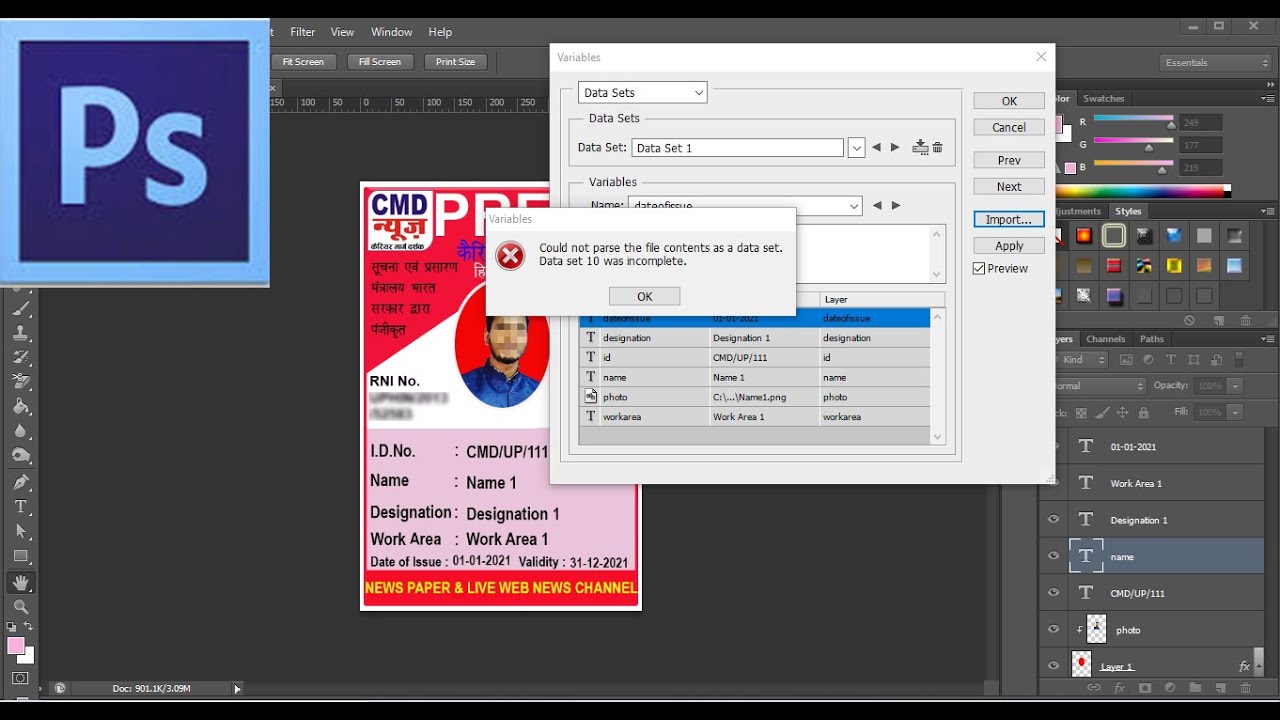1280x720 pixels.
Task: Delete the current data set with trash icon
Action: [938, 148]
